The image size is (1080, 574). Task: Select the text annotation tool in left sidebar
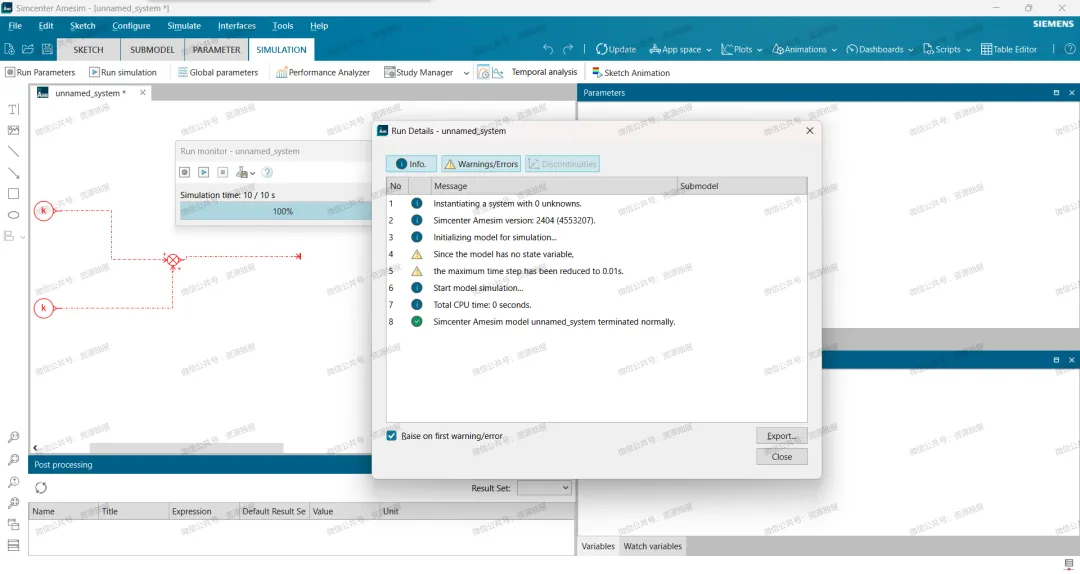click(13, 109)
